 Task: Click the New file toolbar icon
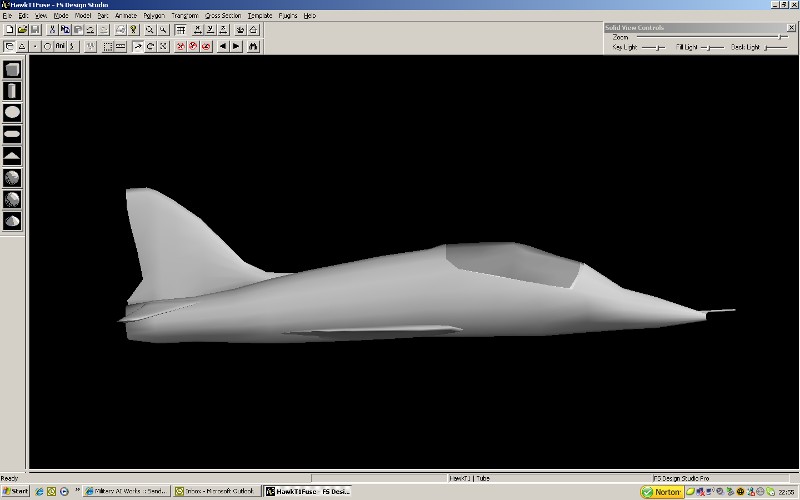coord(9,30)
